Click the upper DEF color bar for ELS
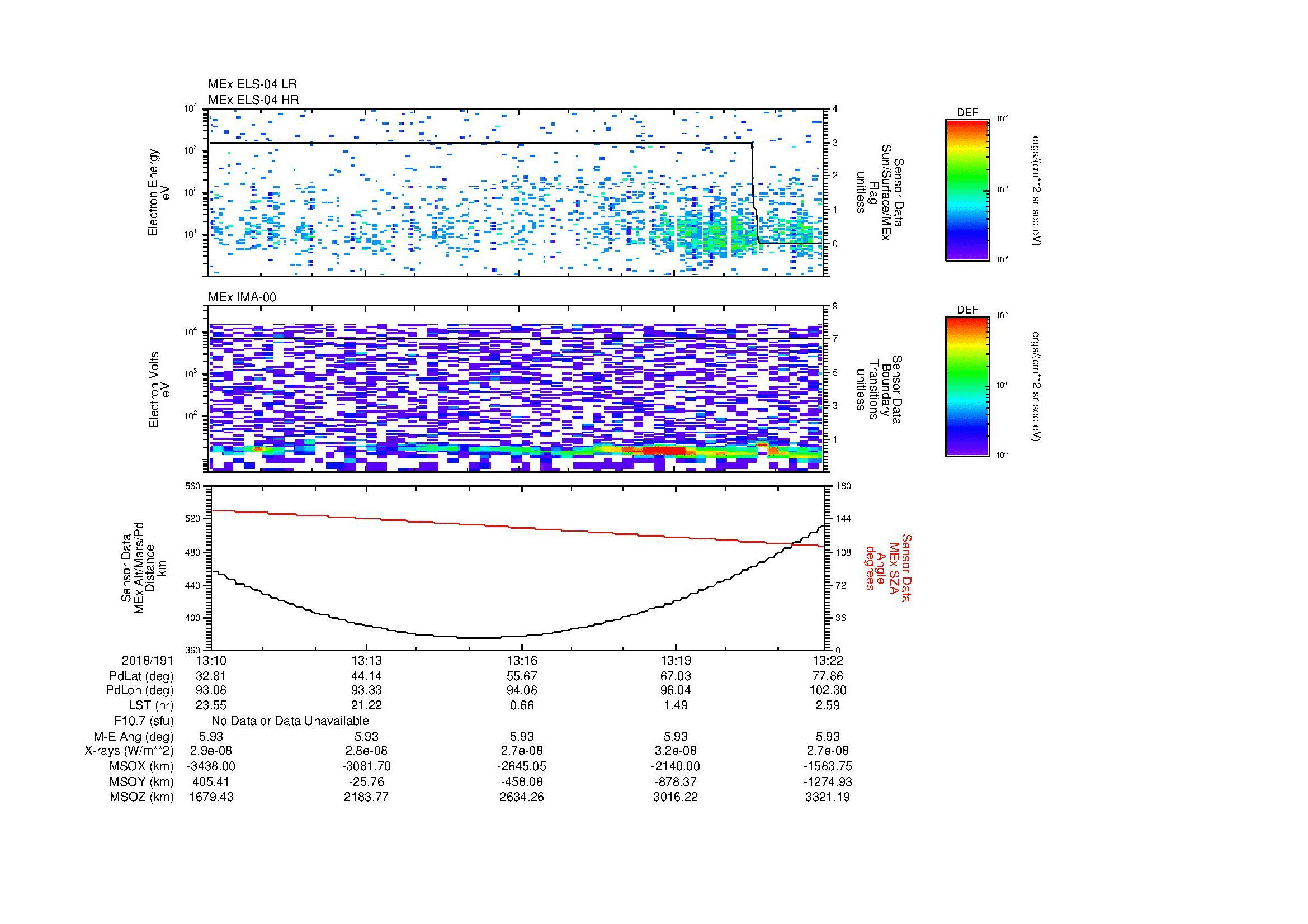Screen dimensions: 1308x924 967,189
